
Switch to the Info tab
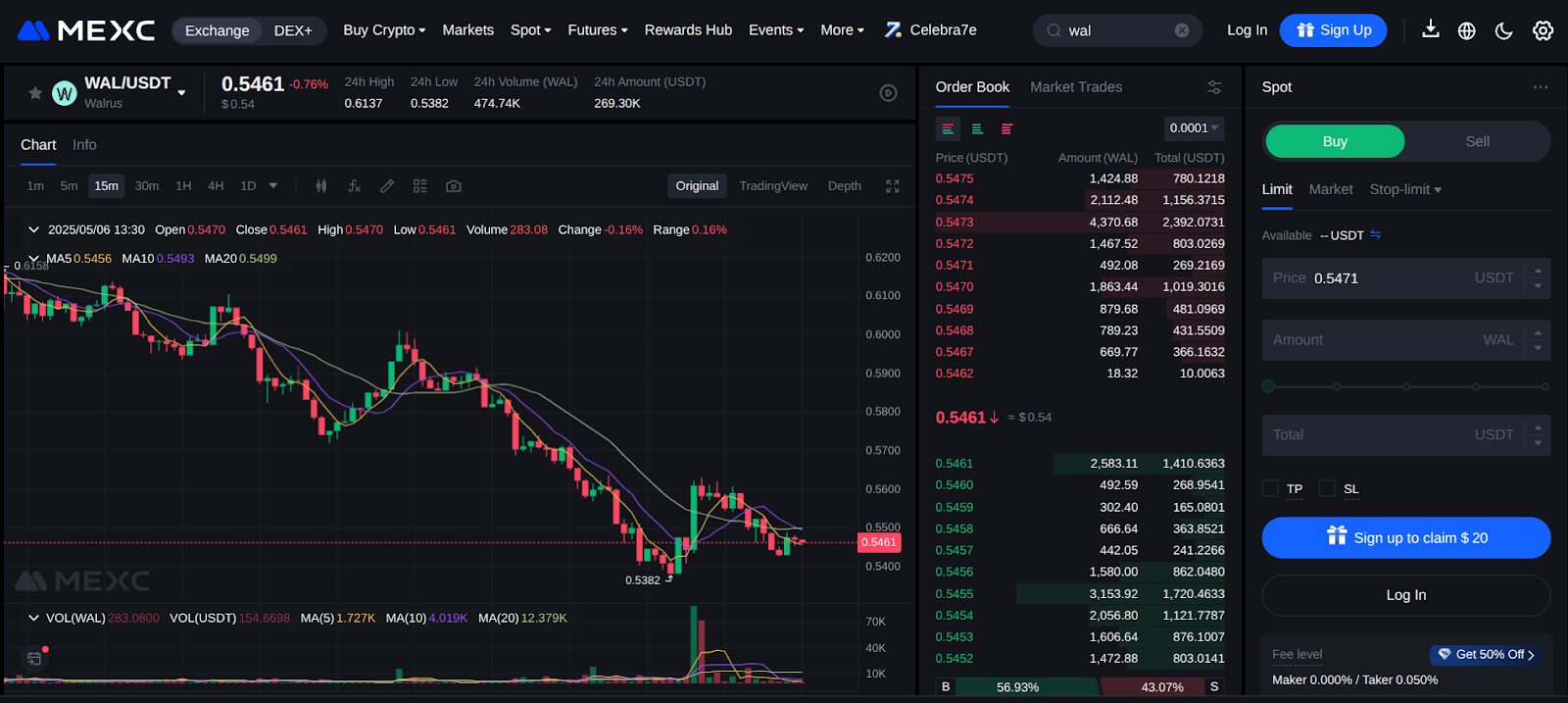(84, 145)
